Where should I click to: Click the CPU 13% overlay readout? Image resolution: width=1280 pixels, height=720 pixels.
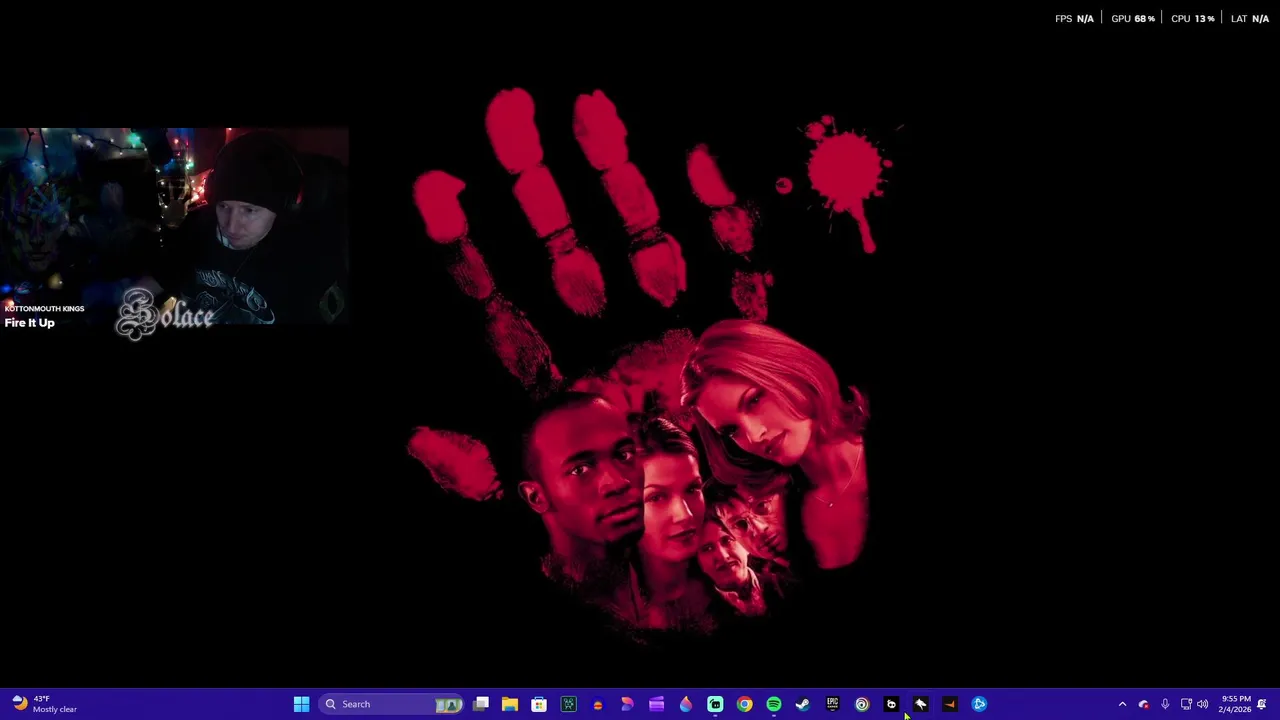[x=1193, y=19]
